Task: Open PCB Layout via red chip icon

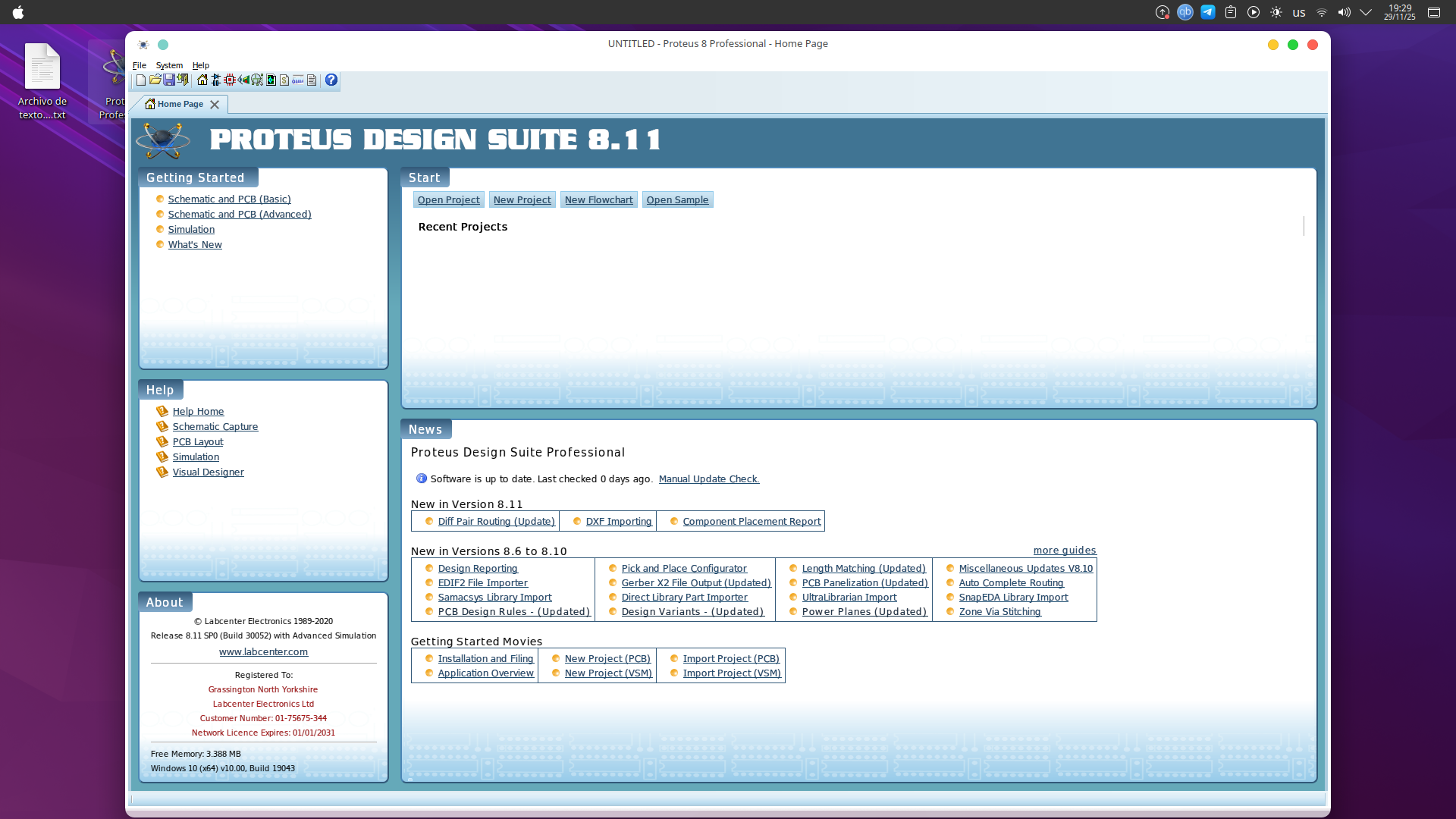Action: [230, 80]
